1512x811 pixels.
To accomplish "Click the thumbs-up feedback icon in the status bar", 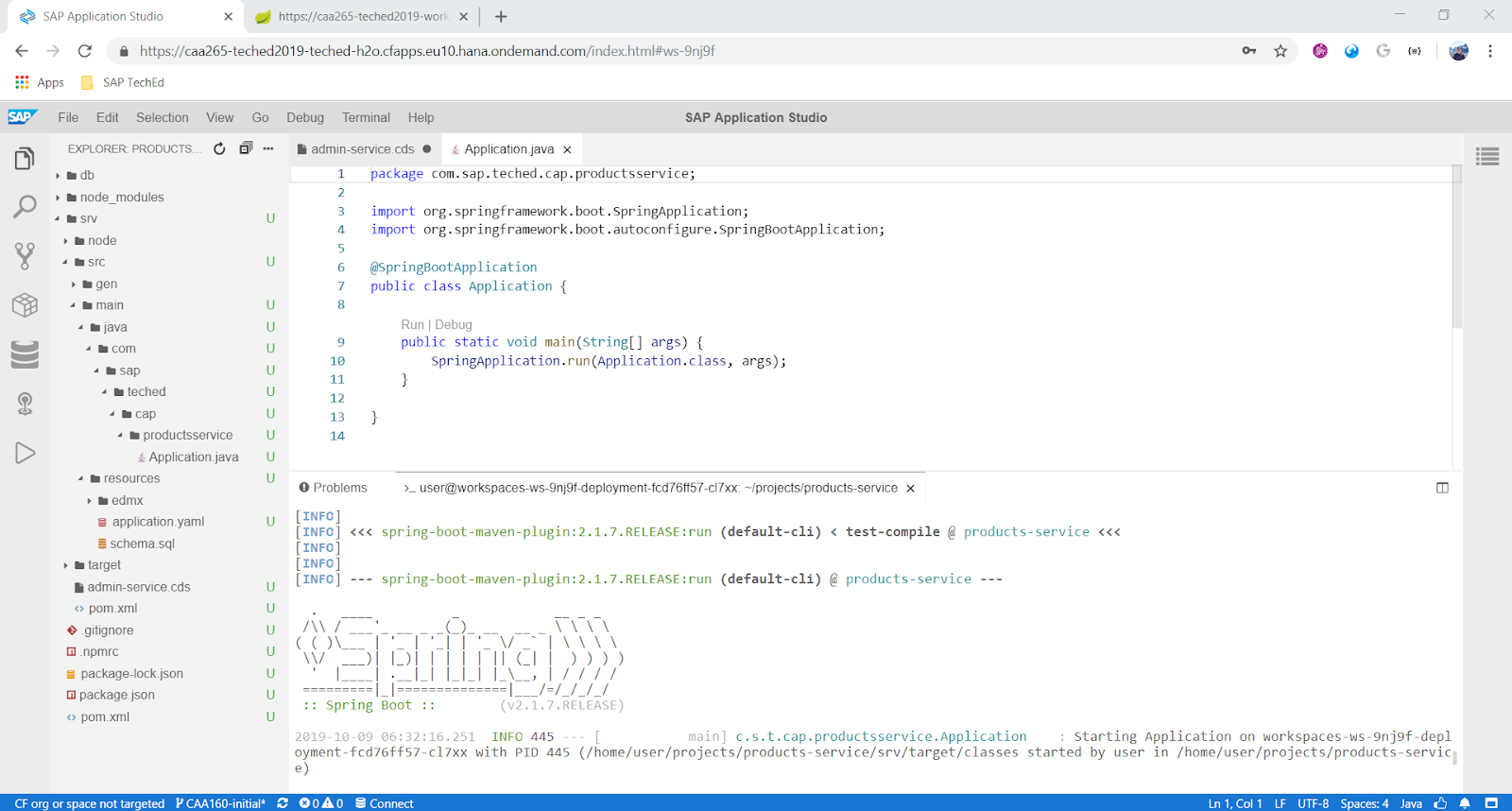I will [x=1440, y=803].
